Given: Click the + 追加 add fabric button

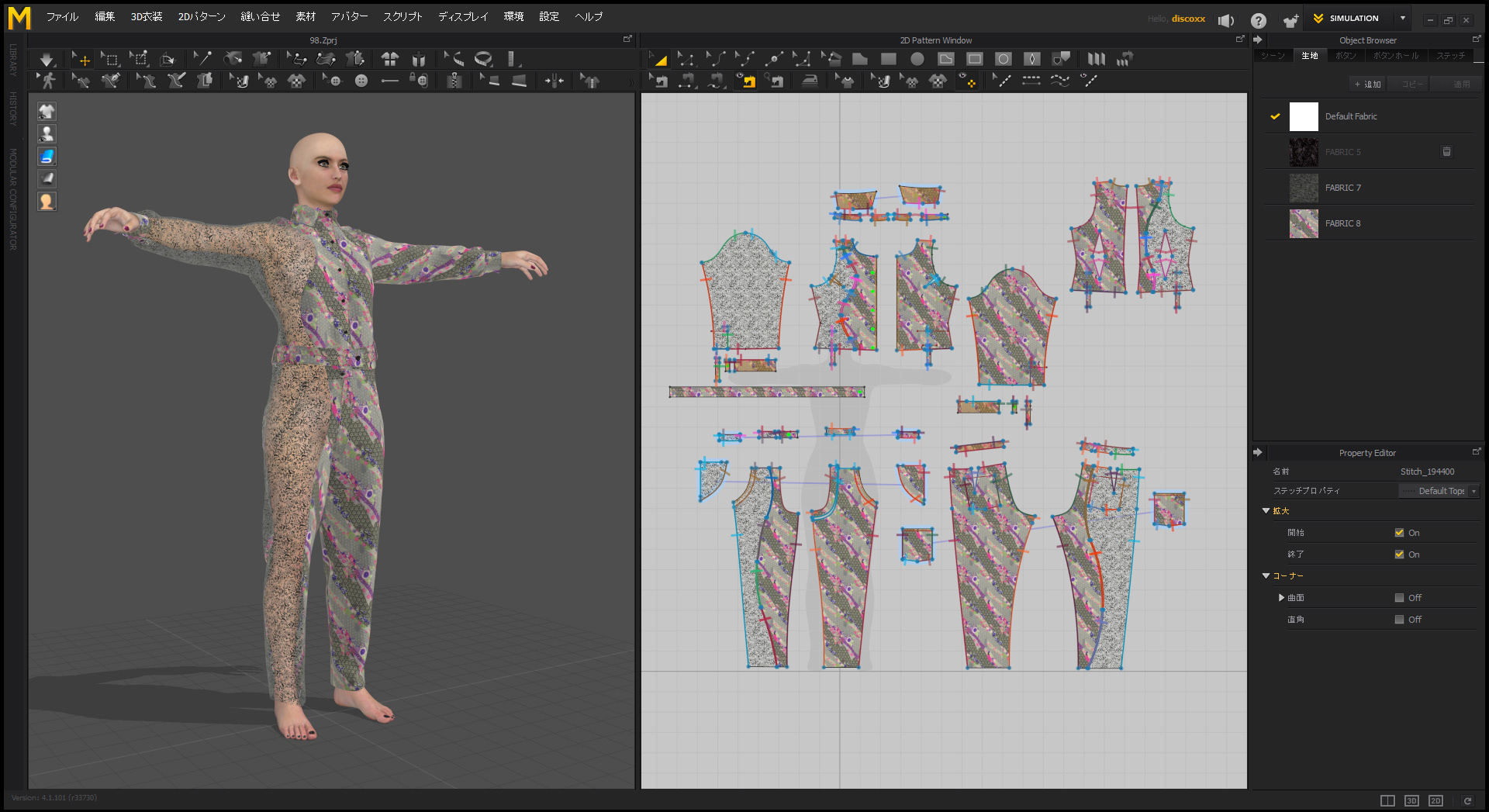Looking at the screenshot, I should click(x=1368, y=84).
